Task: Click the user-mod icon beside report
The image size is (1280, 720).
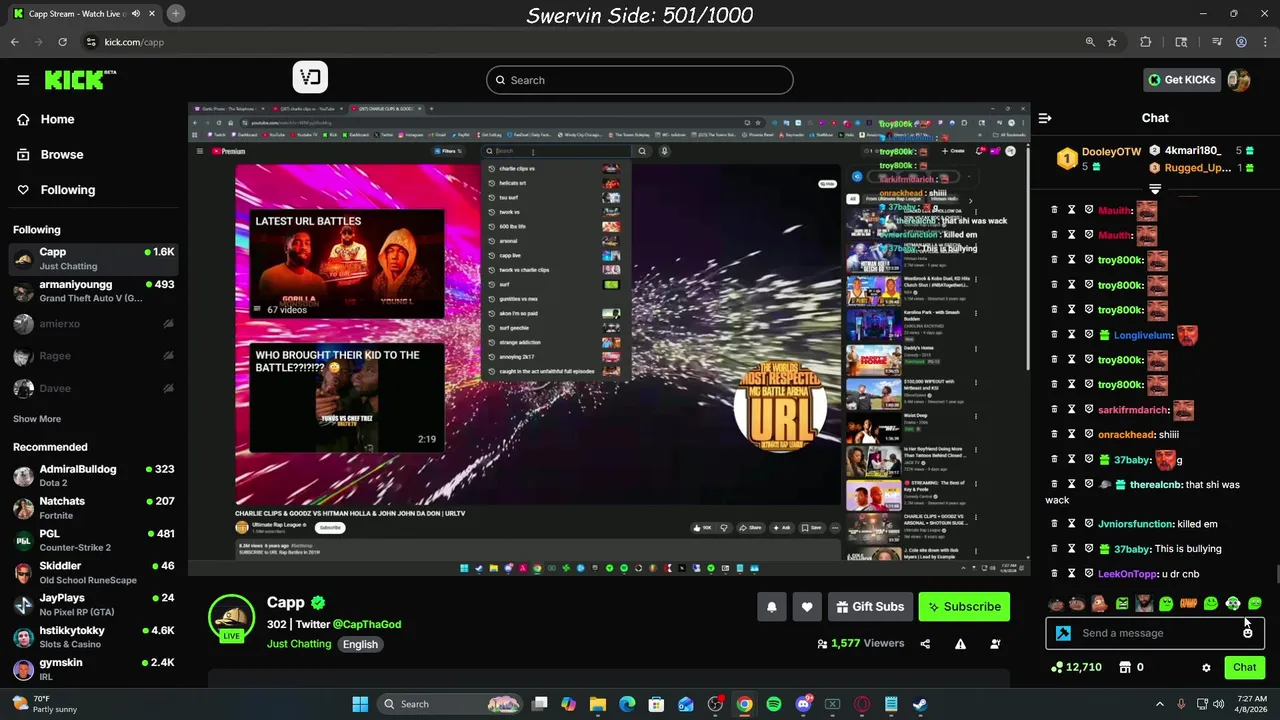Action: [995, 644]
